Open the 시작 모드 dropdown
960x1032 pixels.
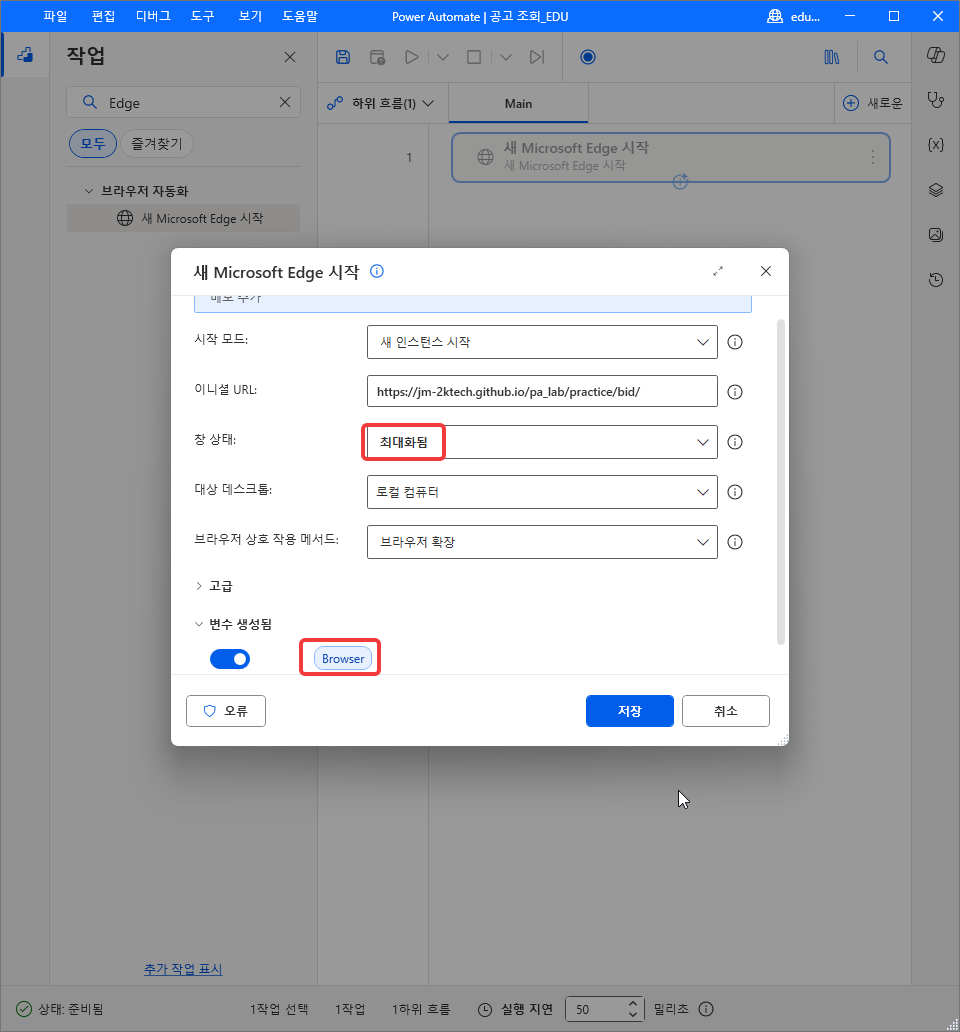click(x=542, y=342)
